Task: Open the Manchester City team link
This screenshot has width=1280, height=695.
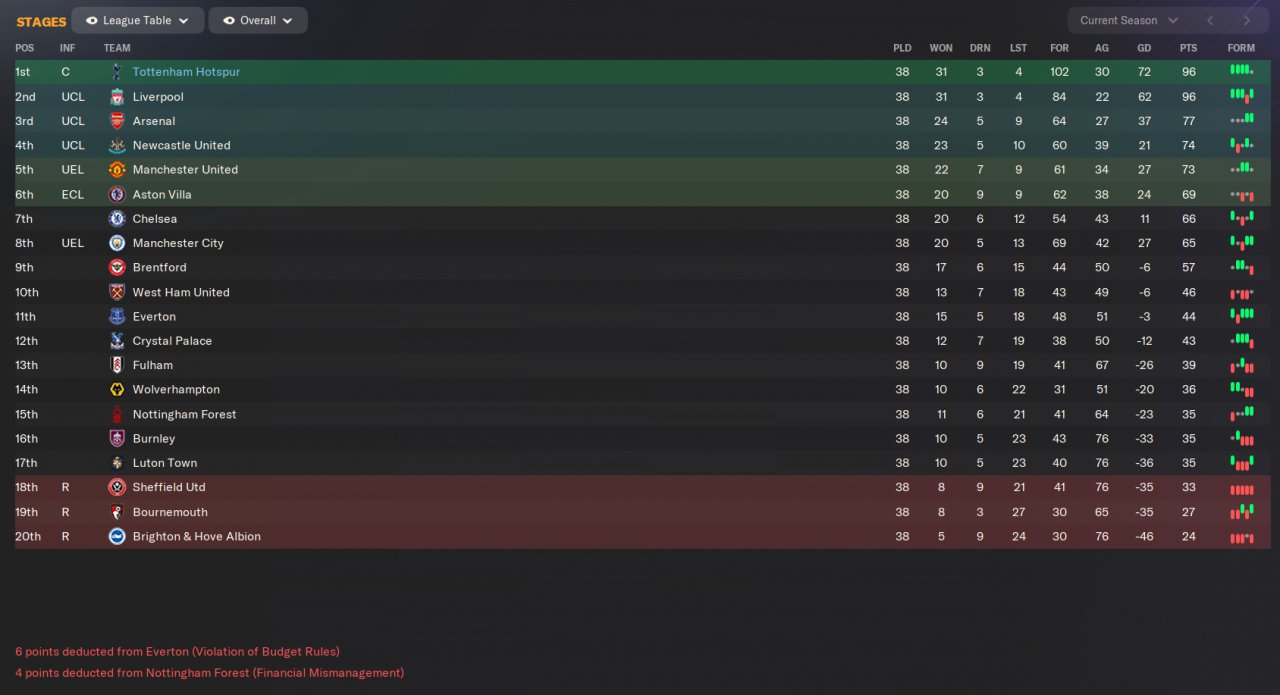Action: (178, 243)
